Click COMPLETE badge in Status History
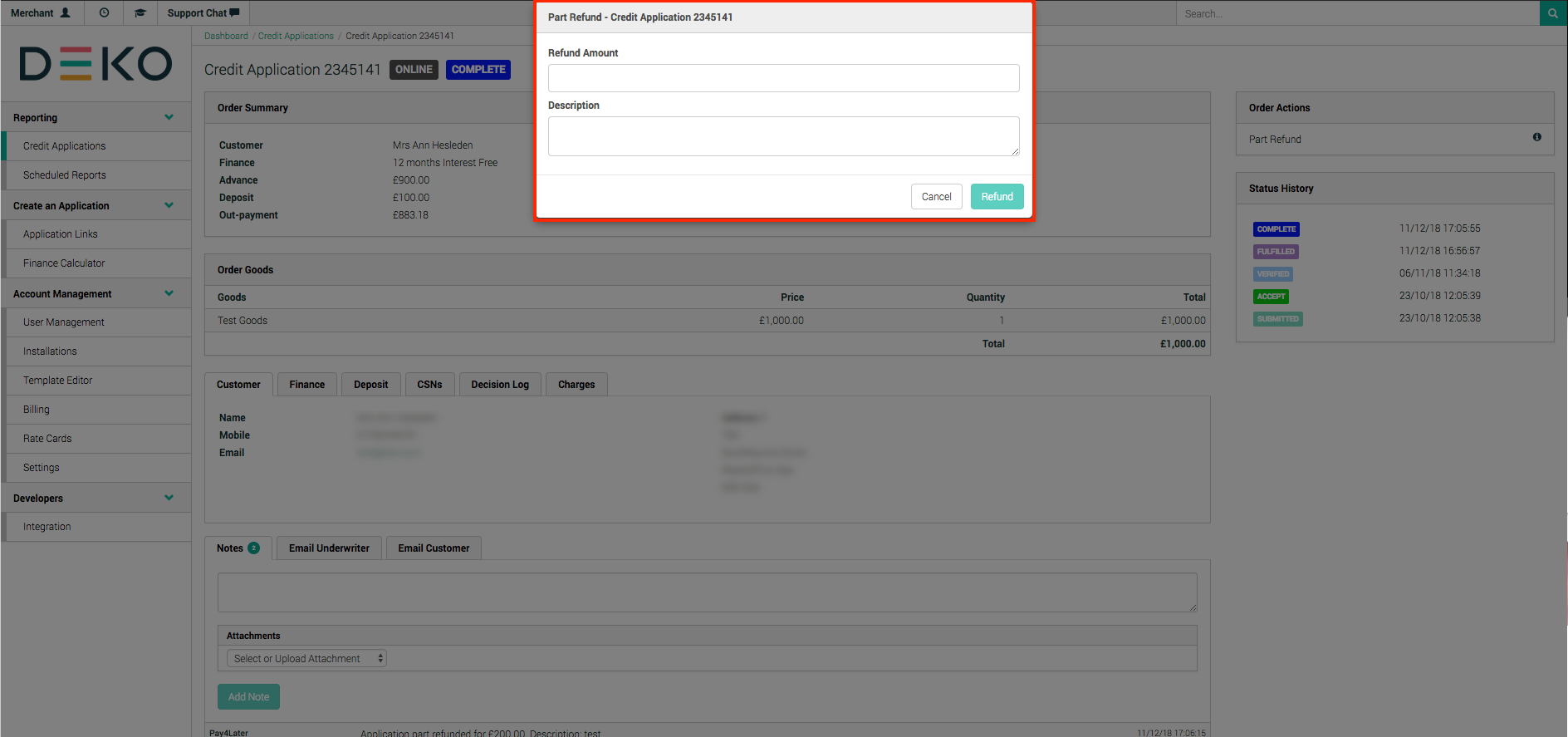 point(1276,229)
